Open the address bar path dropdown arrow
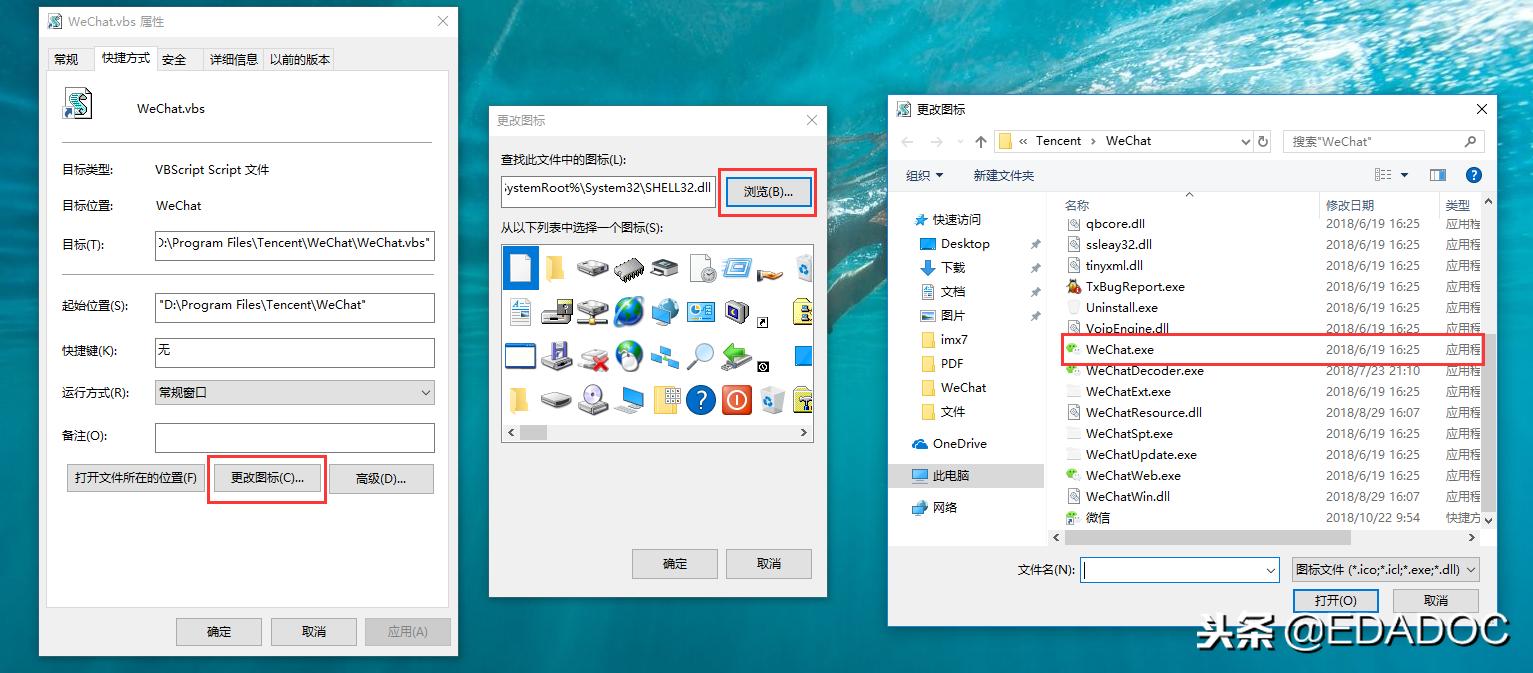This screenshot has height=673, width=1533. pos(1244,140)
